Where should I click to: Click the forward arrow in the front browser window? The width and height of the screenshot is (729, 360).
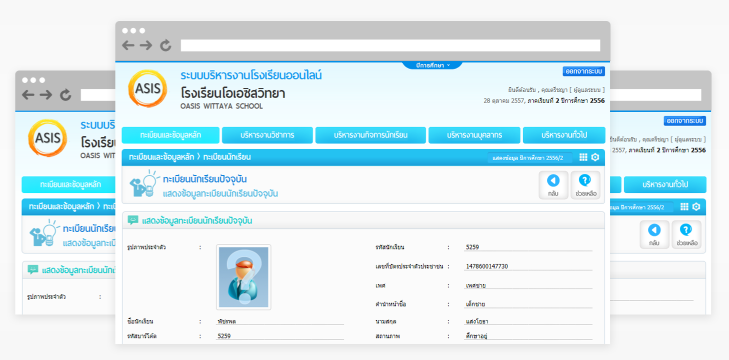coord(146,45)
